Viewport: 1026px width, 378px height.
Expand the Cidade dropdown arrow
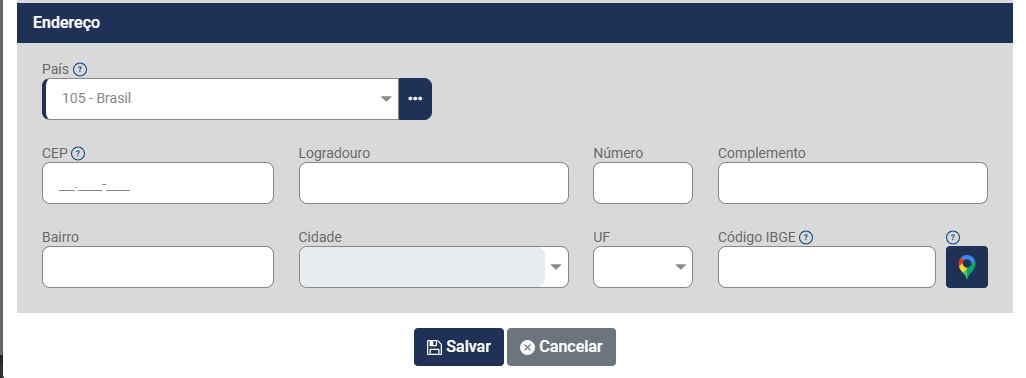pos(556,267)
